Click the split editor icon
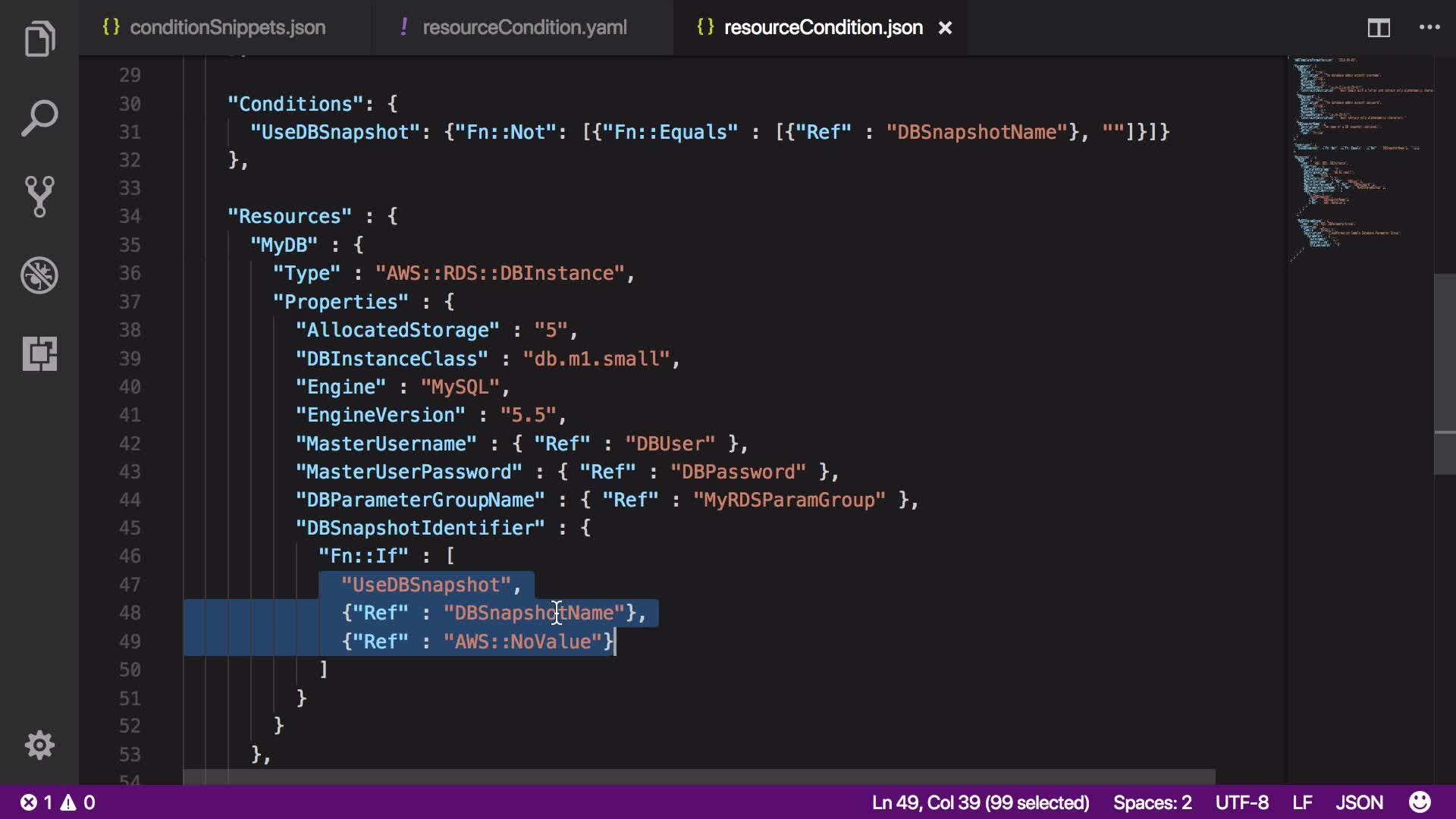1456x819 pixels. [1379, 28]
